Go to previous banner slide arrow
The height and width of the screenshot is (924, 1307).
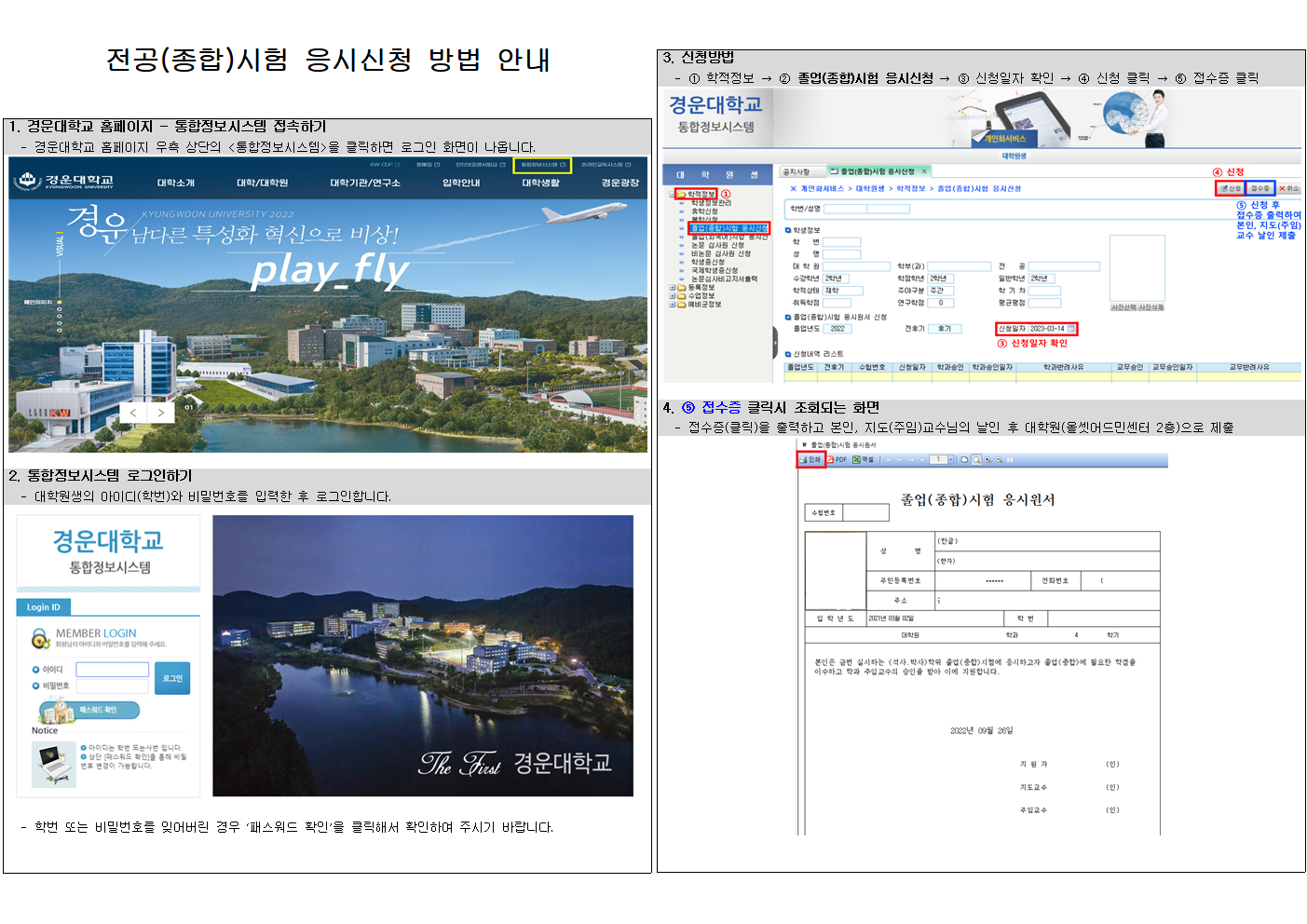coord(133,413)
